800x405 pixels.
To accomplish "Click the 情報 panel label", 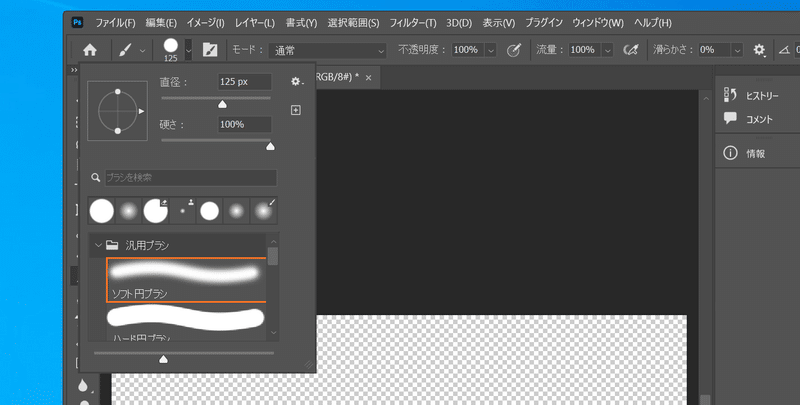I will pos(756,154).
